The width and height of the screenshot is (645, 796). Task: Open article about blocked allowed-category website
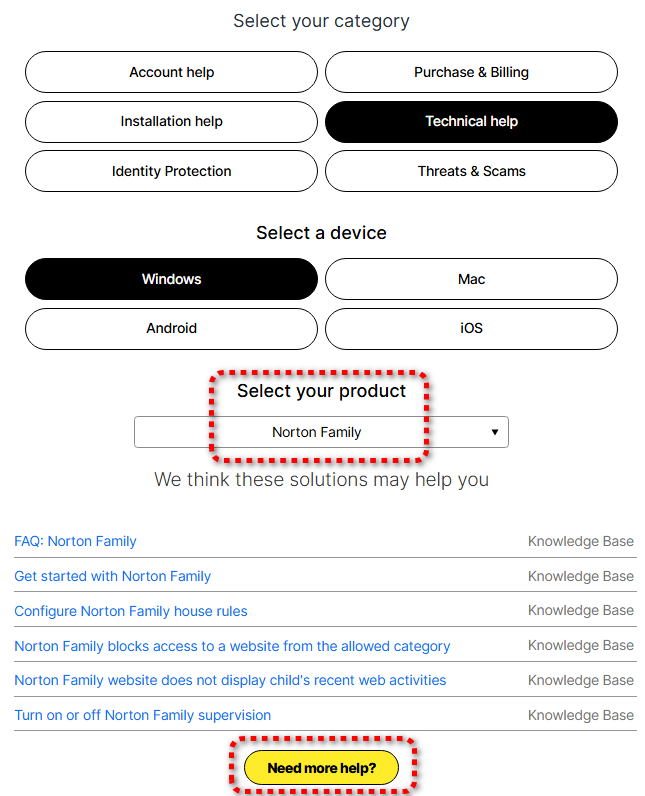[x=232, y=646]
